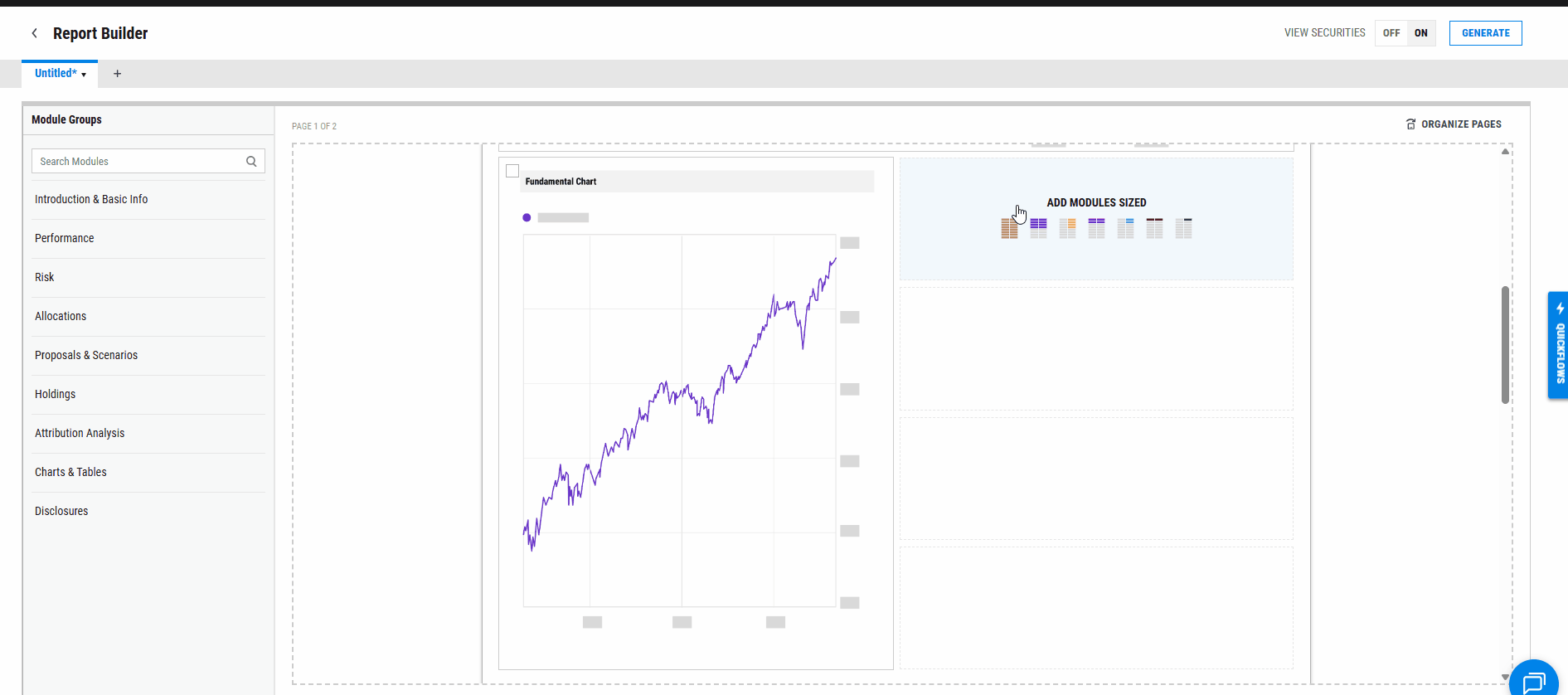This screenshot has width=1568, height=695.
Task: Expand the Charts & Tables module group
Action: pyautogui.click(x=70, y=472)
